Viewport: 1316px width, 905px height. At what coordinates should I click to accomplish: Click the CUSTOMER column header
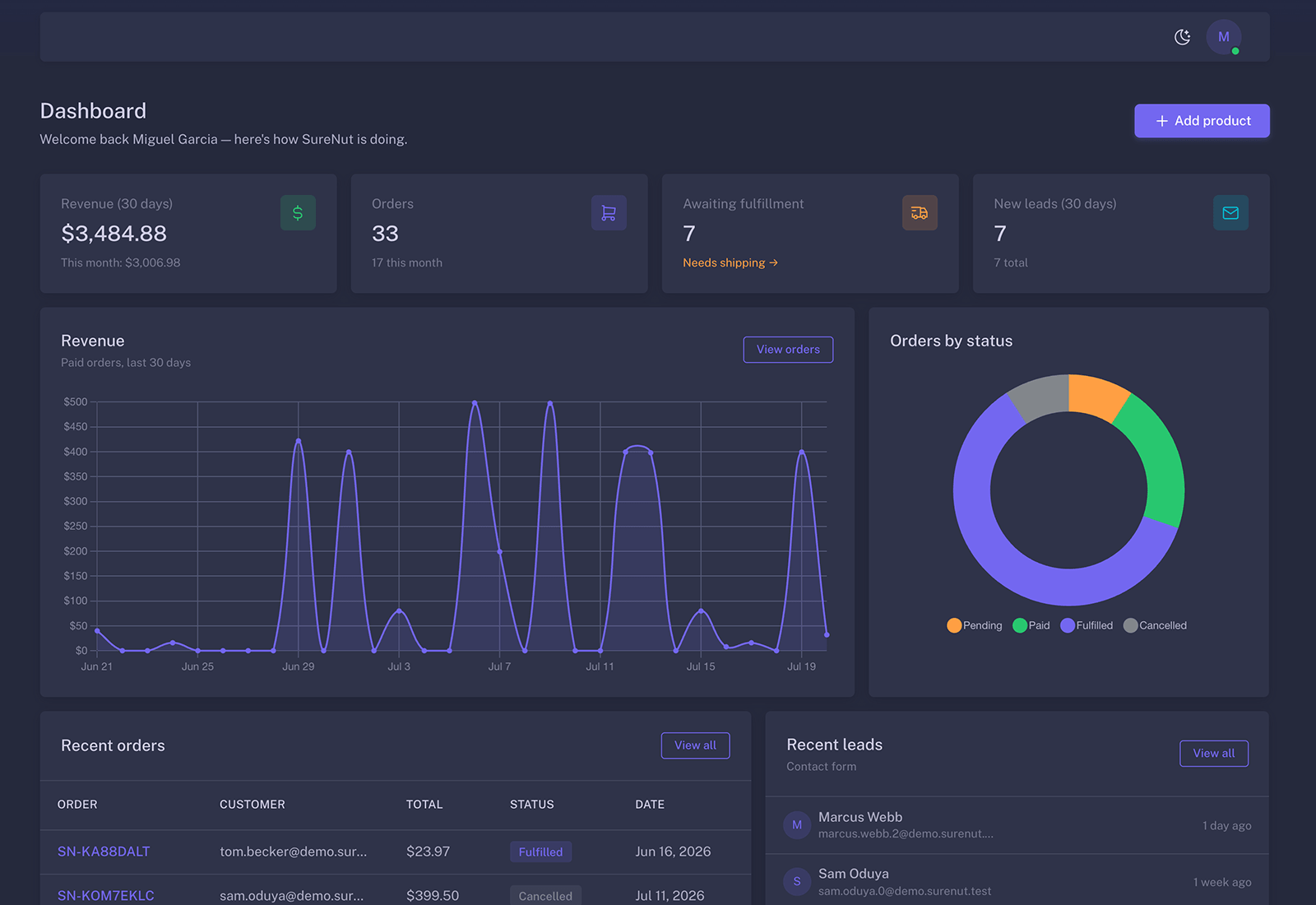click(253, 805)
